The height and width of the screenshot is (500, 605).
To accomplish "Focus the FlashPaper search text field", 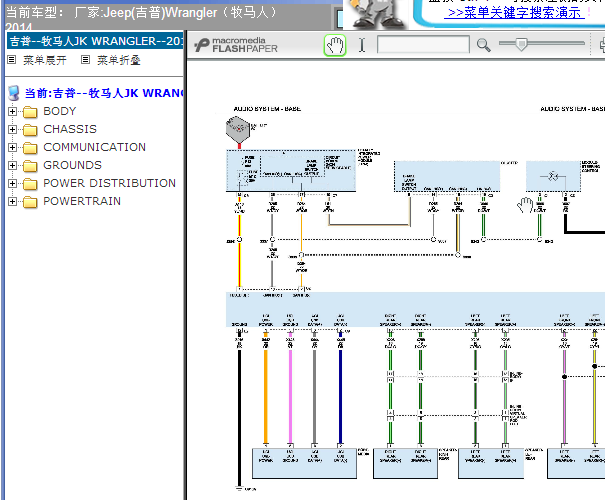I will [423, 44].
